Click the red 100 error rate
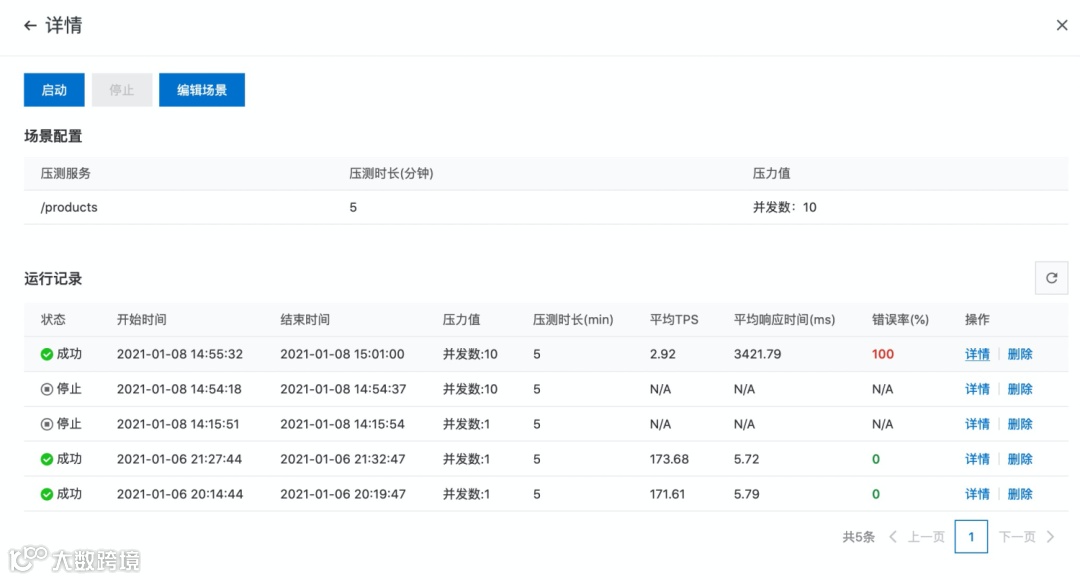 pyautogui.click(x=882, y=354)
